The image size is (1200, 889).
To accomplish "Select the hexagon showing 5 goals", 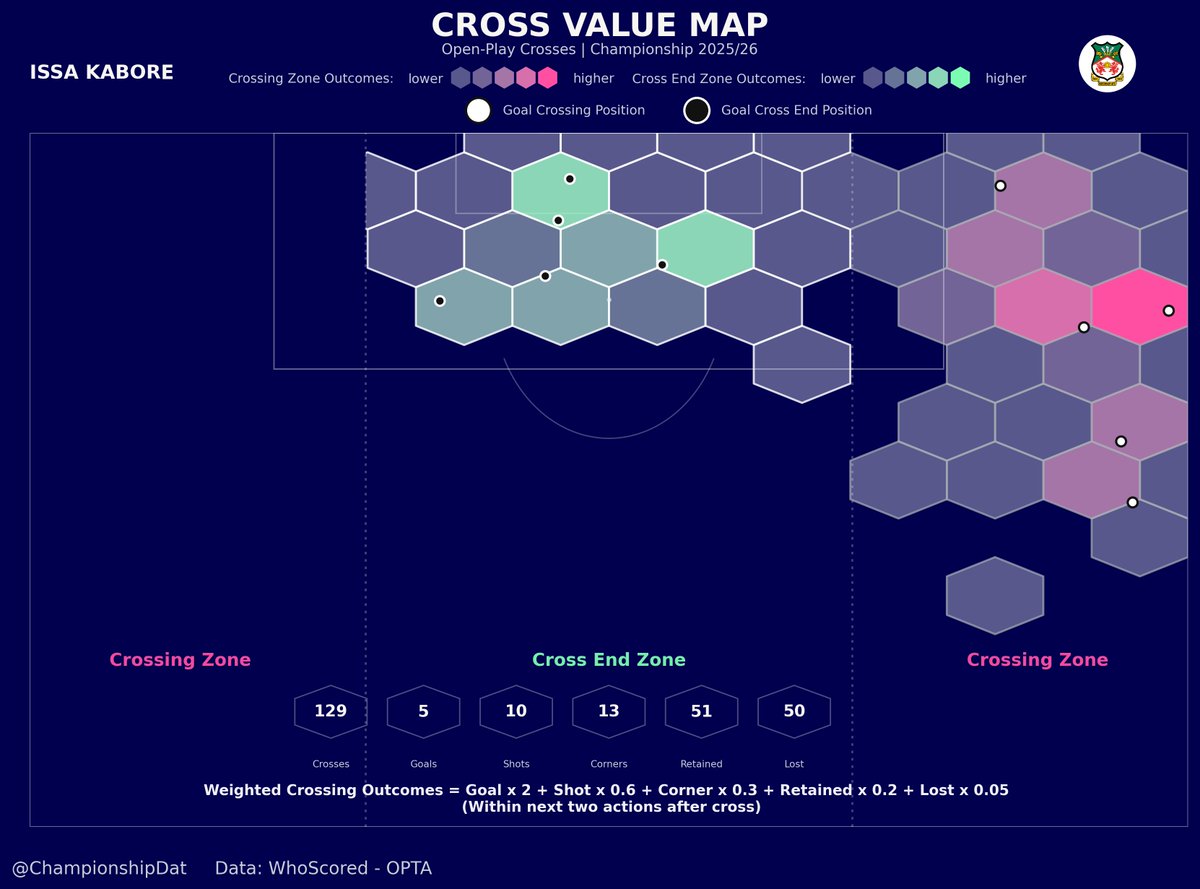I will (423, 712).
